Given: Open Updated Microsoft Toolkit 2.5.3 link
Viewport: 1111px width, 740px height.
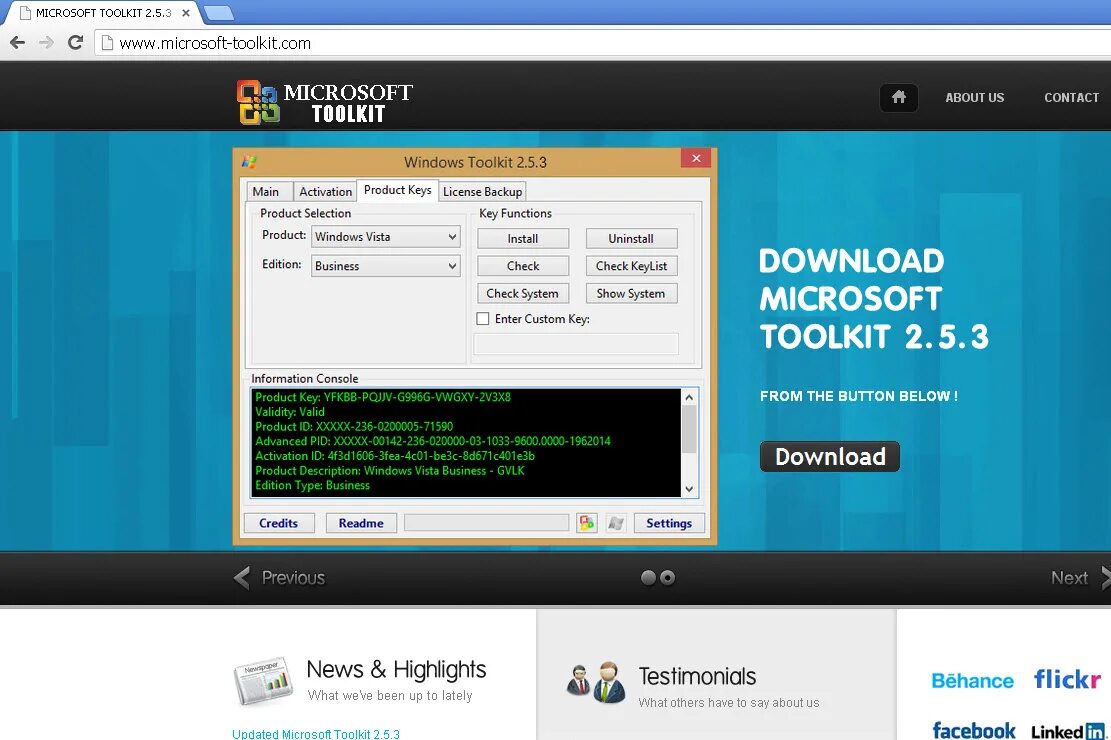Looking at the screenshot, I should click(x=316, y=734).
